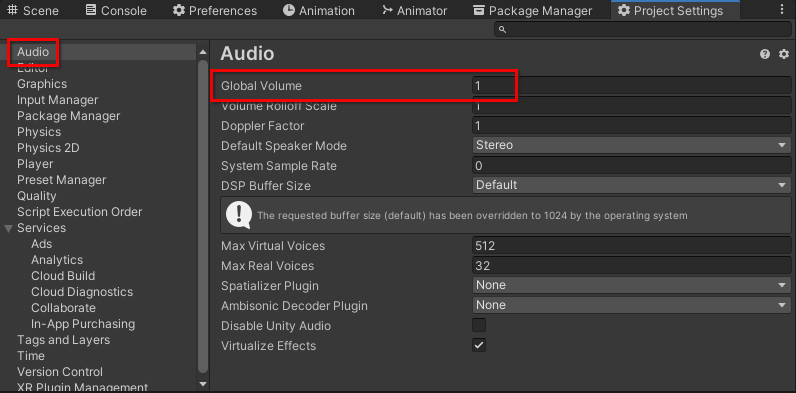The width and height of the screenshot is (796, 393).
Task: Open the Audio settings gear menu
Action: click(x=784, y=54)
